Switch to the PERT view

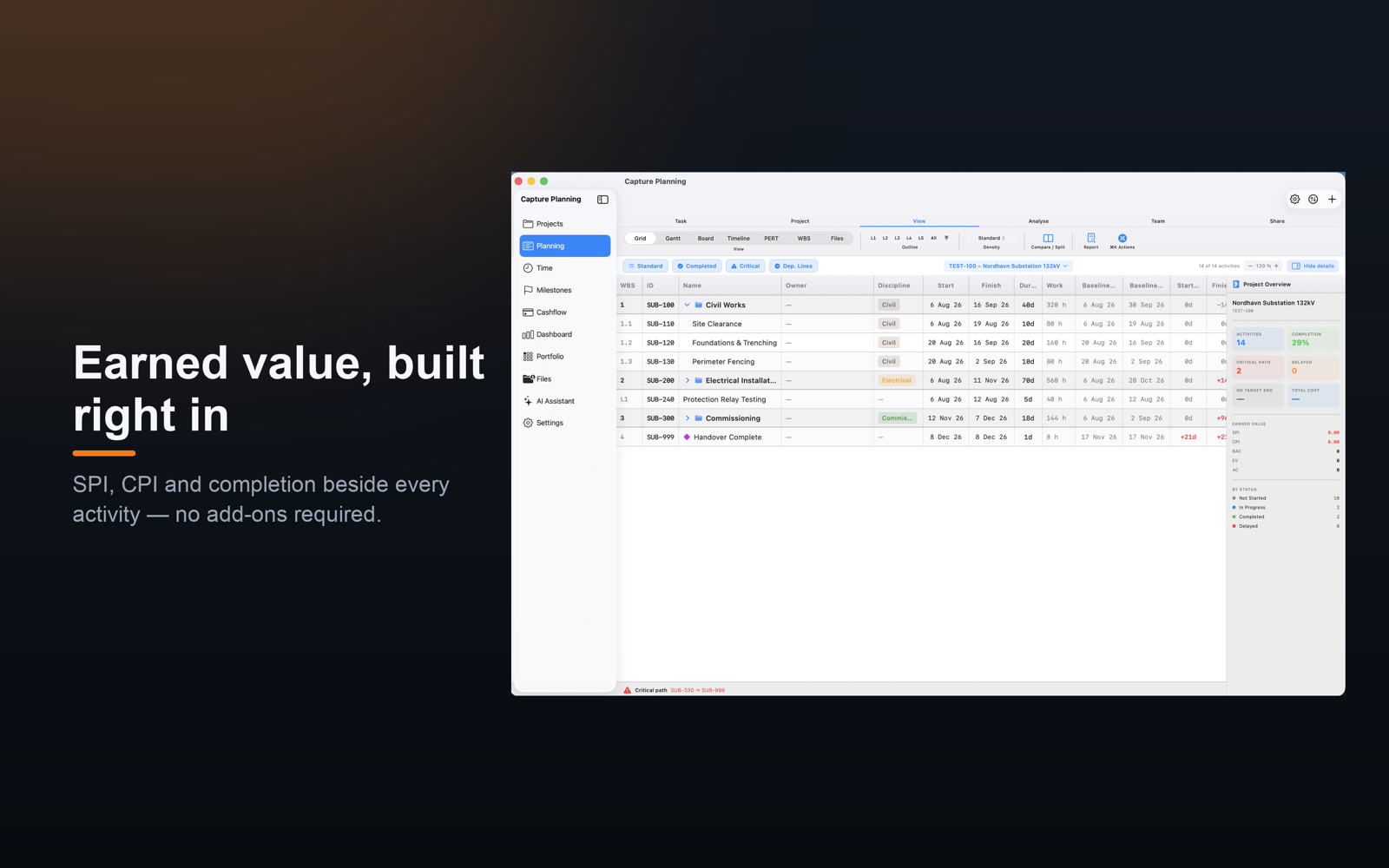coord(771,239)
